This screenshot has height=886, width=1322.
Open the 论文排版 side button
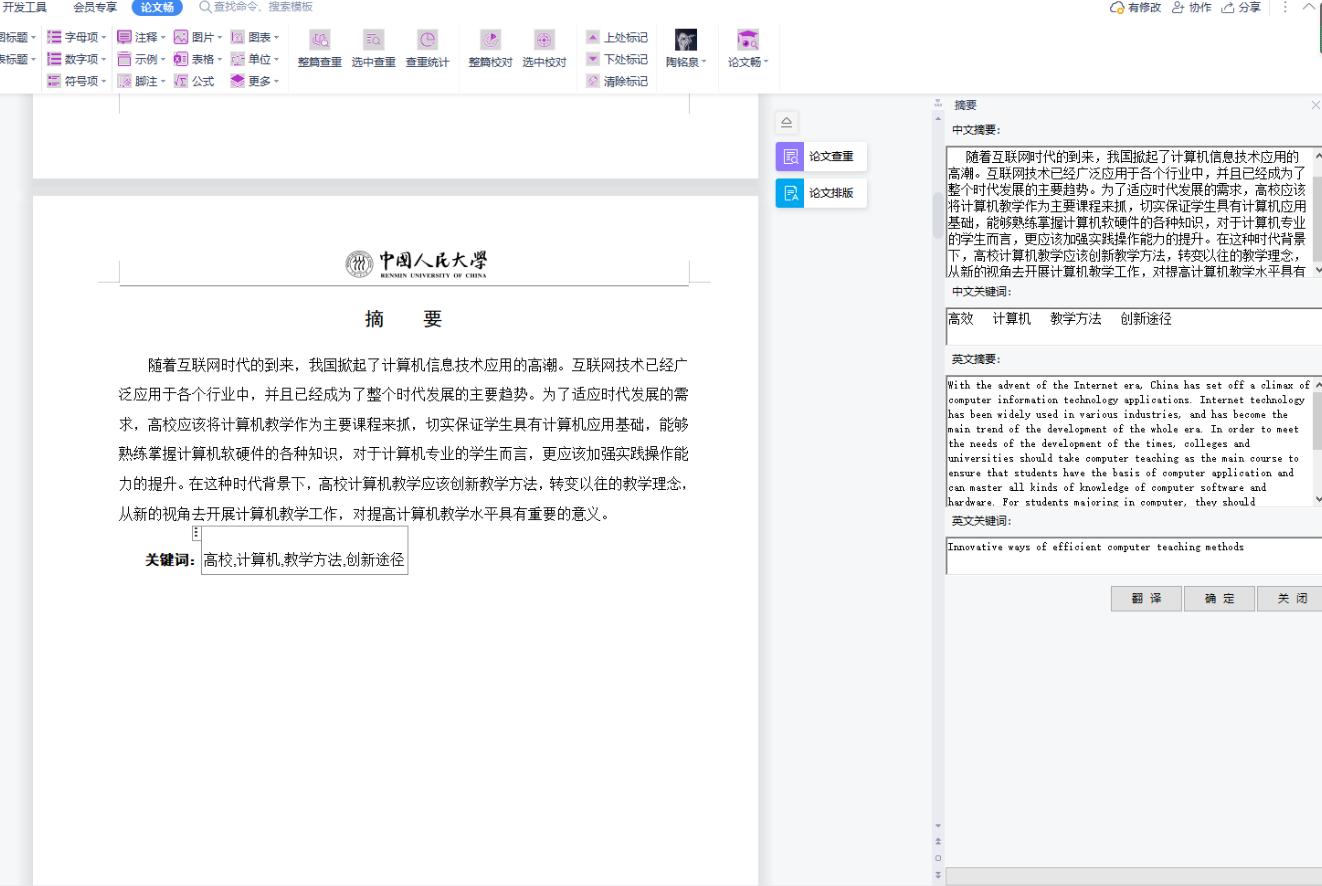click(820, 193)
